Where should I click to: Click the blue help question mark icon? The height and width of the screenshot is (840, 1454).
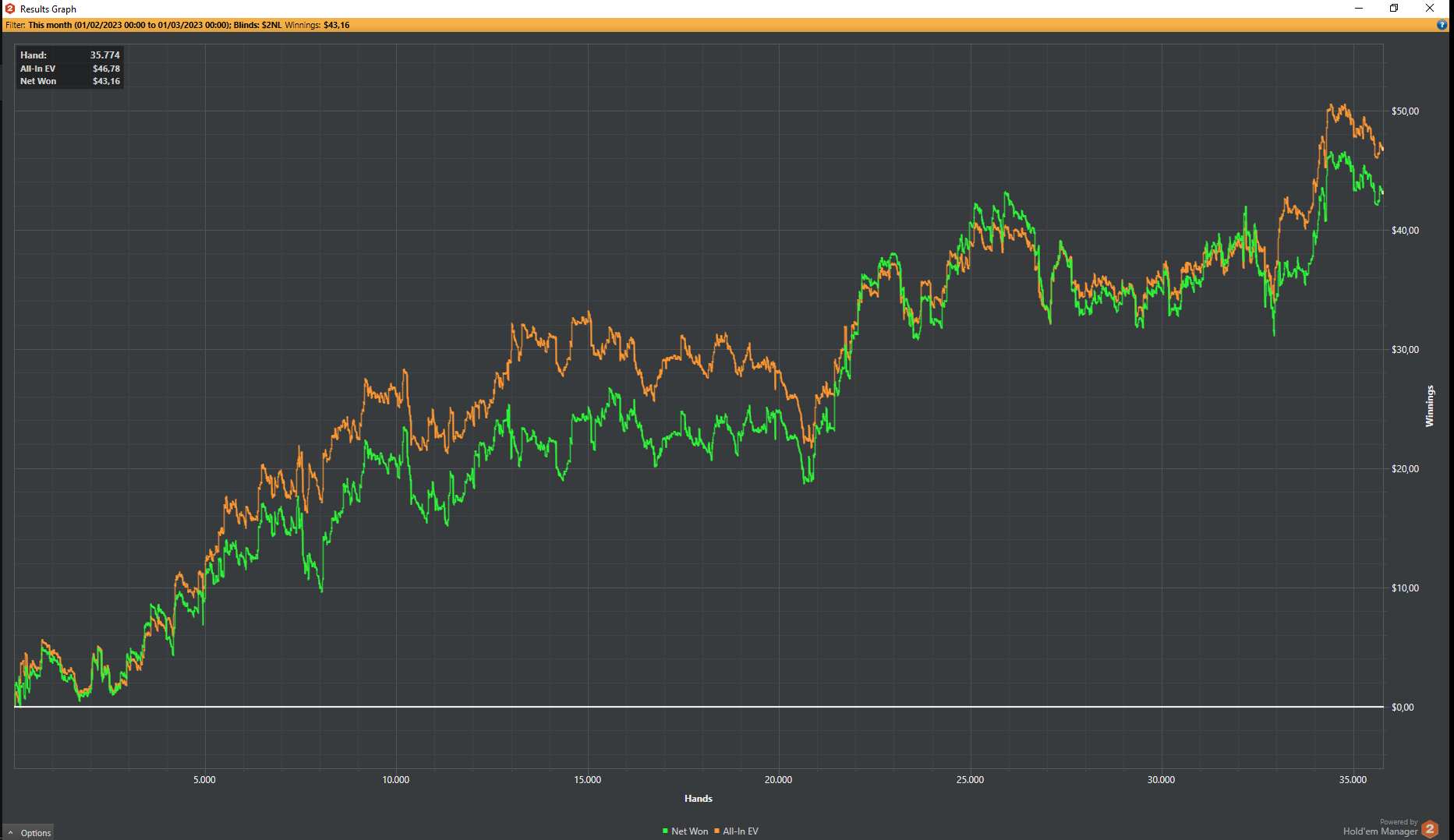click(1442, 25)
